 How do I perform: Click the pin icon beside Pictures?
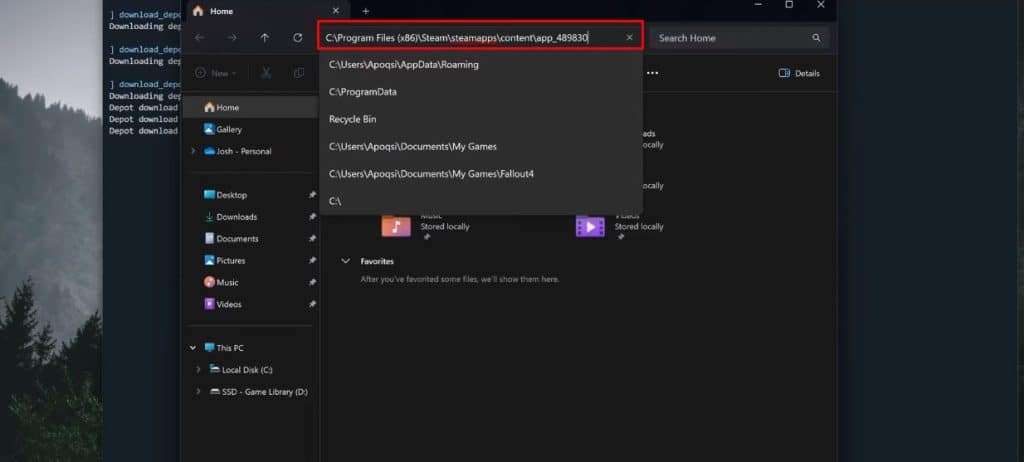pos(312,261)
